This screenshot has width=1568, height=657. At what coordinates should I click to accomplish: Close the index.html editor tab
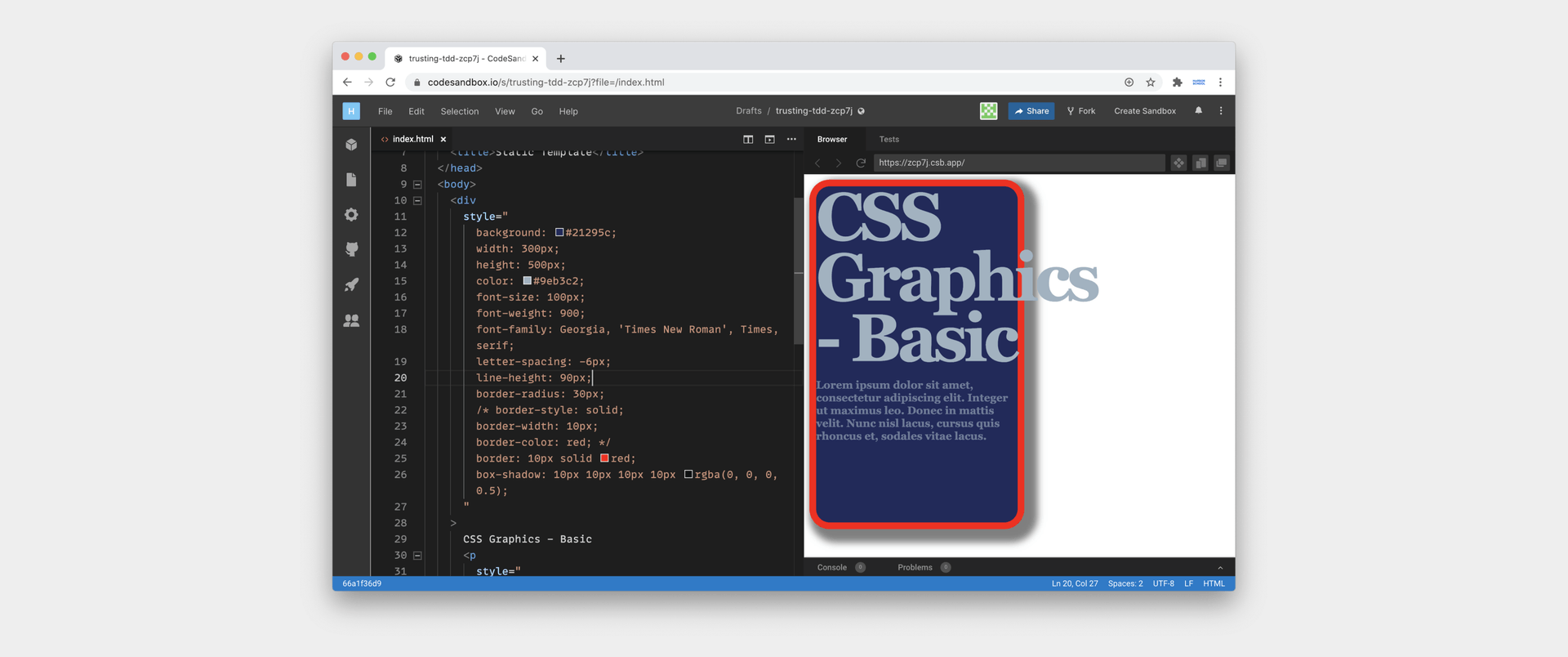pos(443,139)
